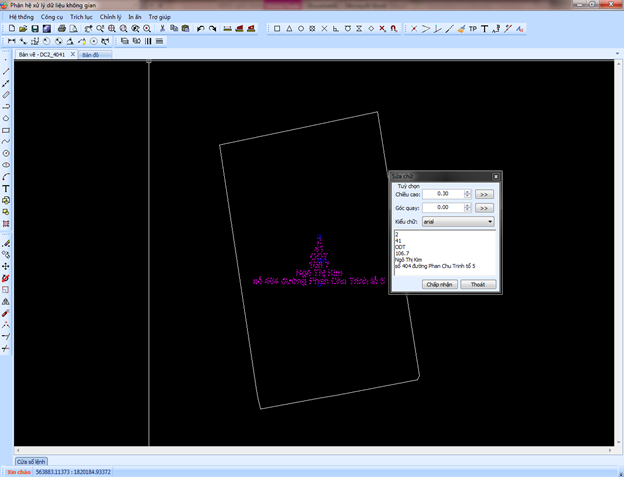This screenshot has width=624, height=477.
Task: Open the Trích lục menu
Action: (82, 17)
